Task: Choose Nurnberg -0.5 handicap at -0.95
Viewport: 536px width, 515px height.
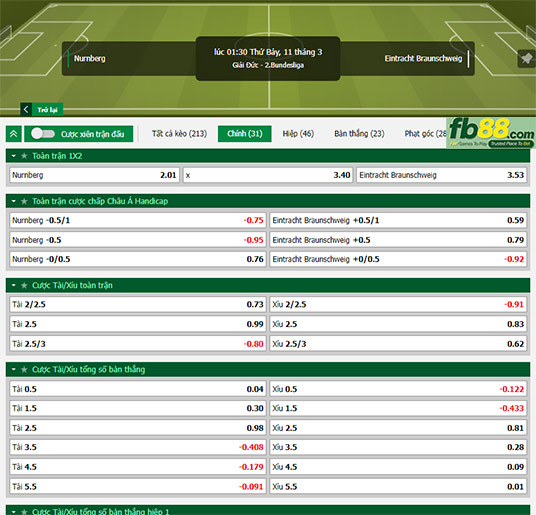Action: point(138,240)
